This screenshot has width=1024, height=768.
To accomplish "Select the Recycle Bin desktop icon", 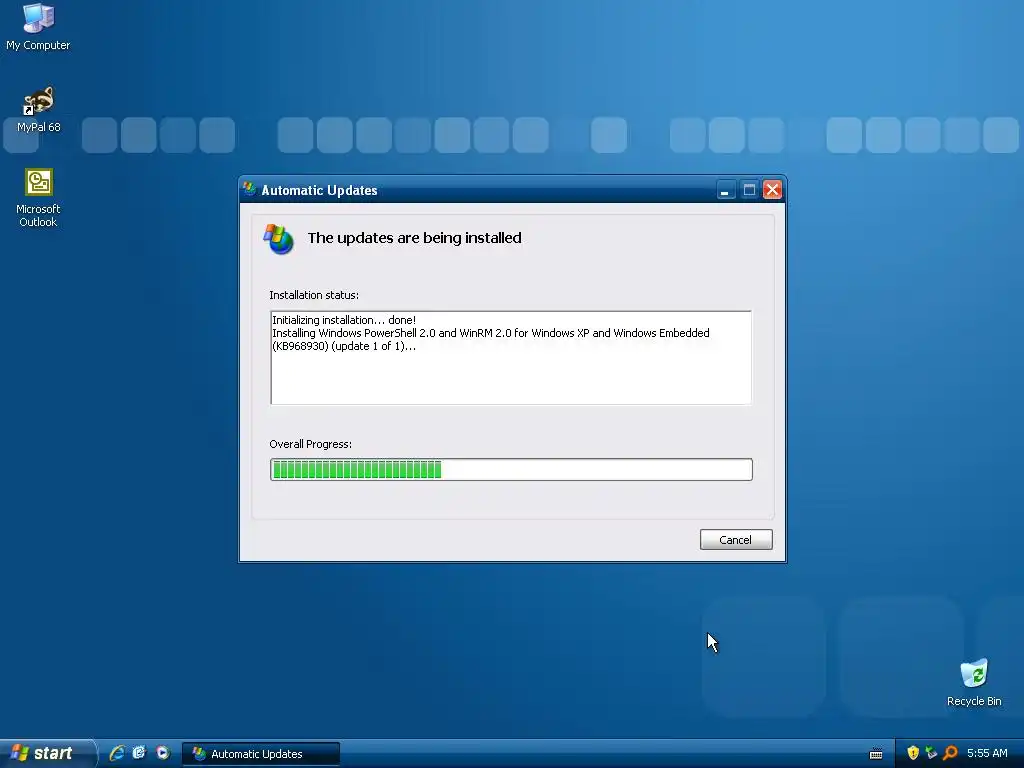I will tap(974, 682).
